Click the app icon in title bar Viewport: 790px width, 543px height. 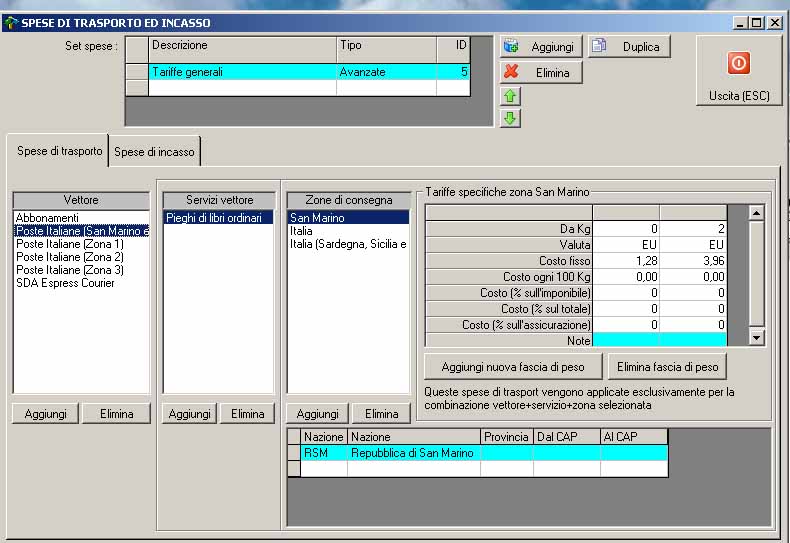[x=10, y=23]
